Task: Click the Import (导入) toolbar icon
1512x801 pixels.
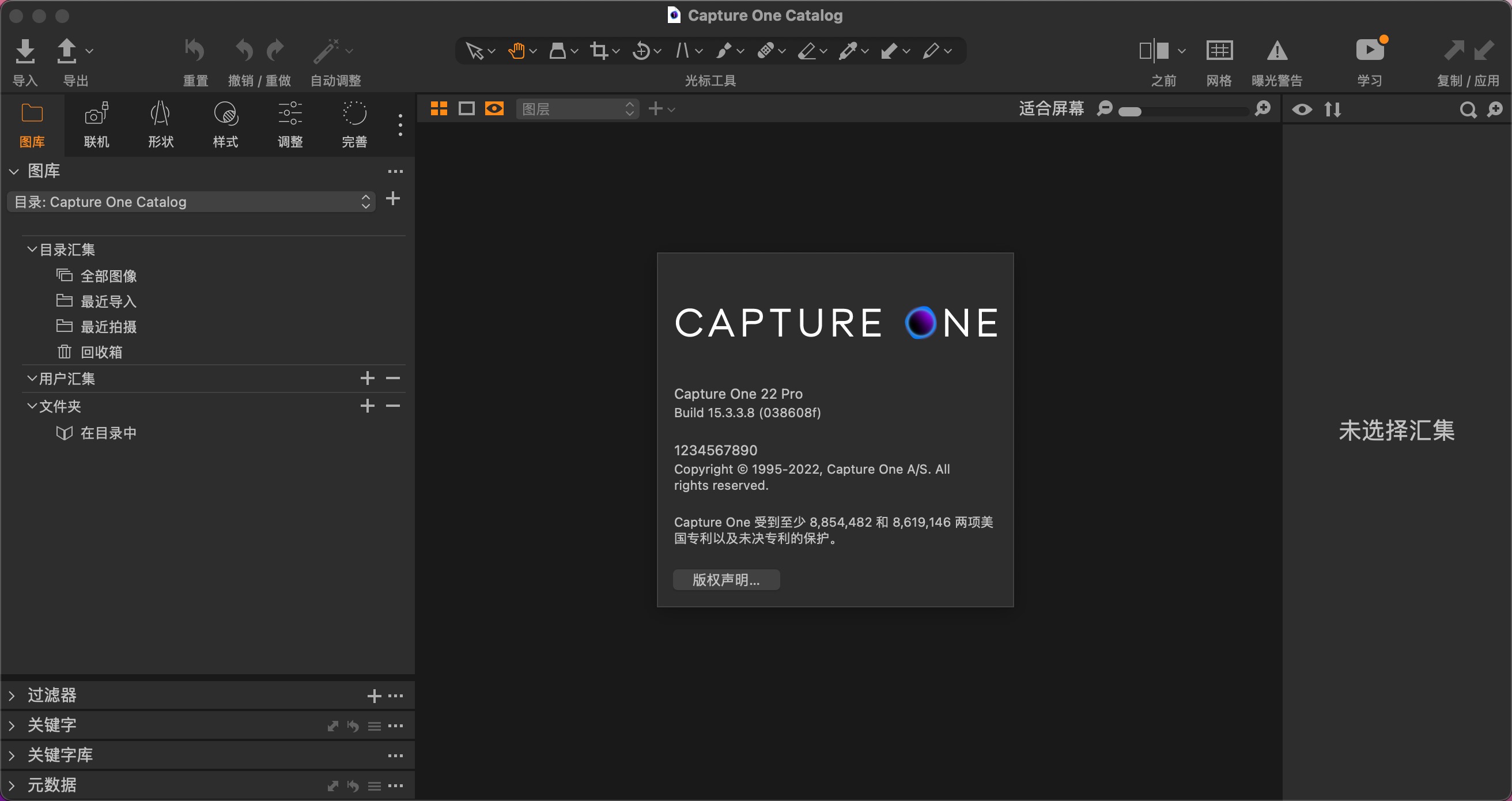Action: click(x=25, y=51)
